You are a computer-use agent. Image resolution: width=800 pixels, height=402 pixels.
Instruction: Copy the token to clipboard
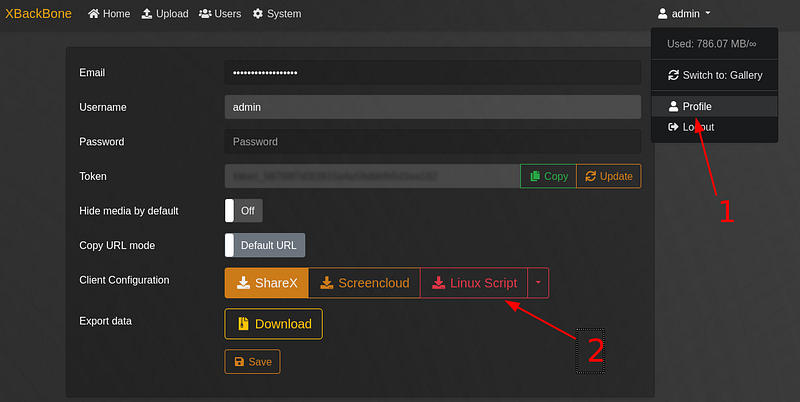click(548, 176)
